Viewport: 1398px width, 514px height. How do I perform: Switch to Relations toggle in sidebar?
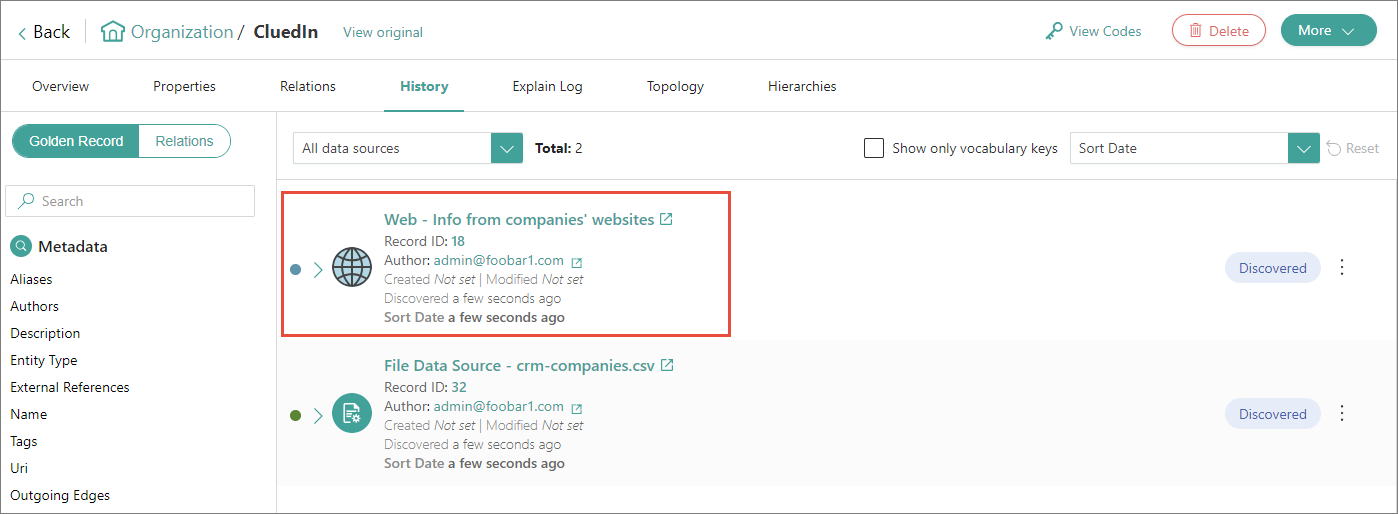point(184,141)
